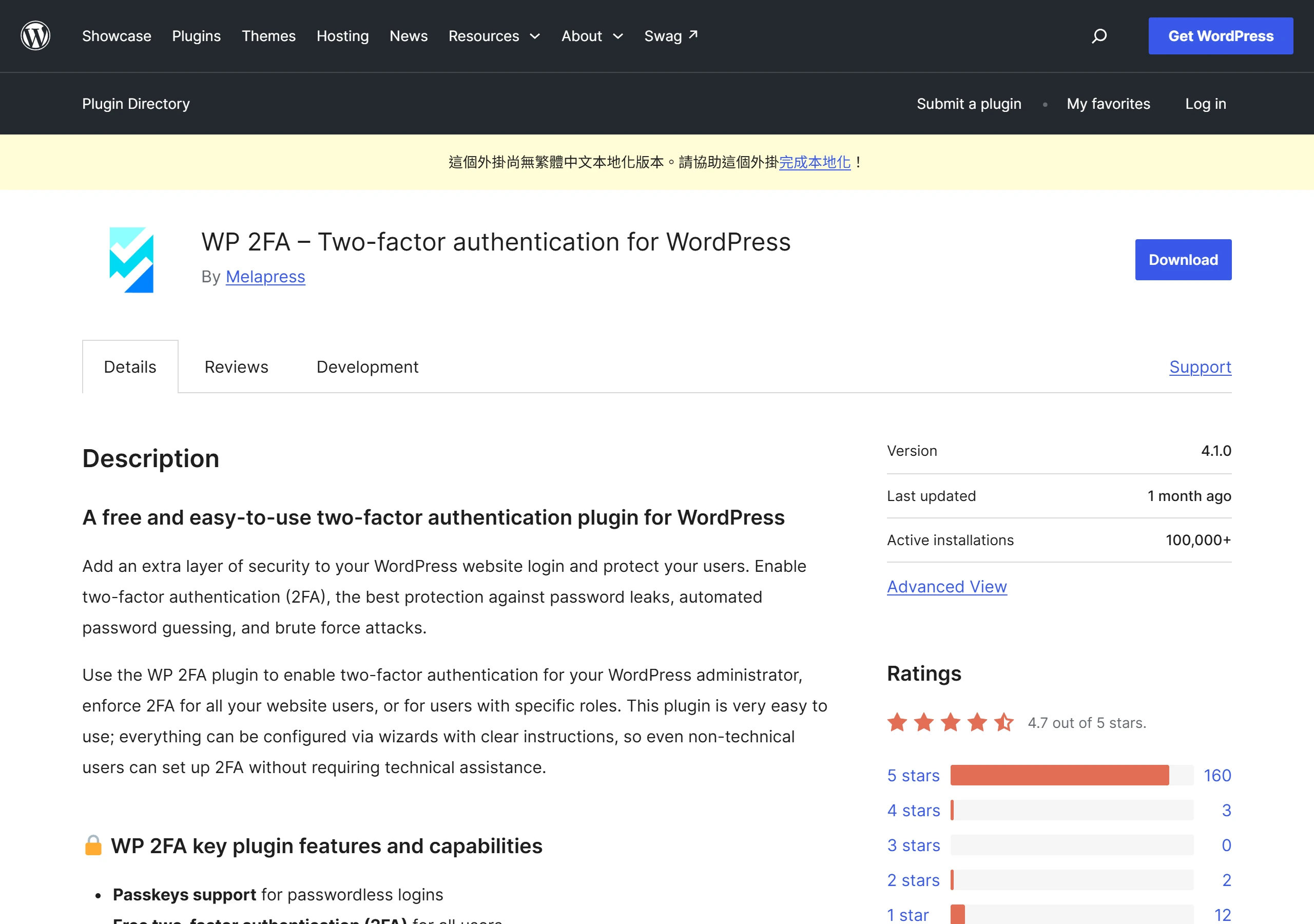Click Submit a plugin link
This screenshot has width=1314, height=924.
click(x=969, y=104)
